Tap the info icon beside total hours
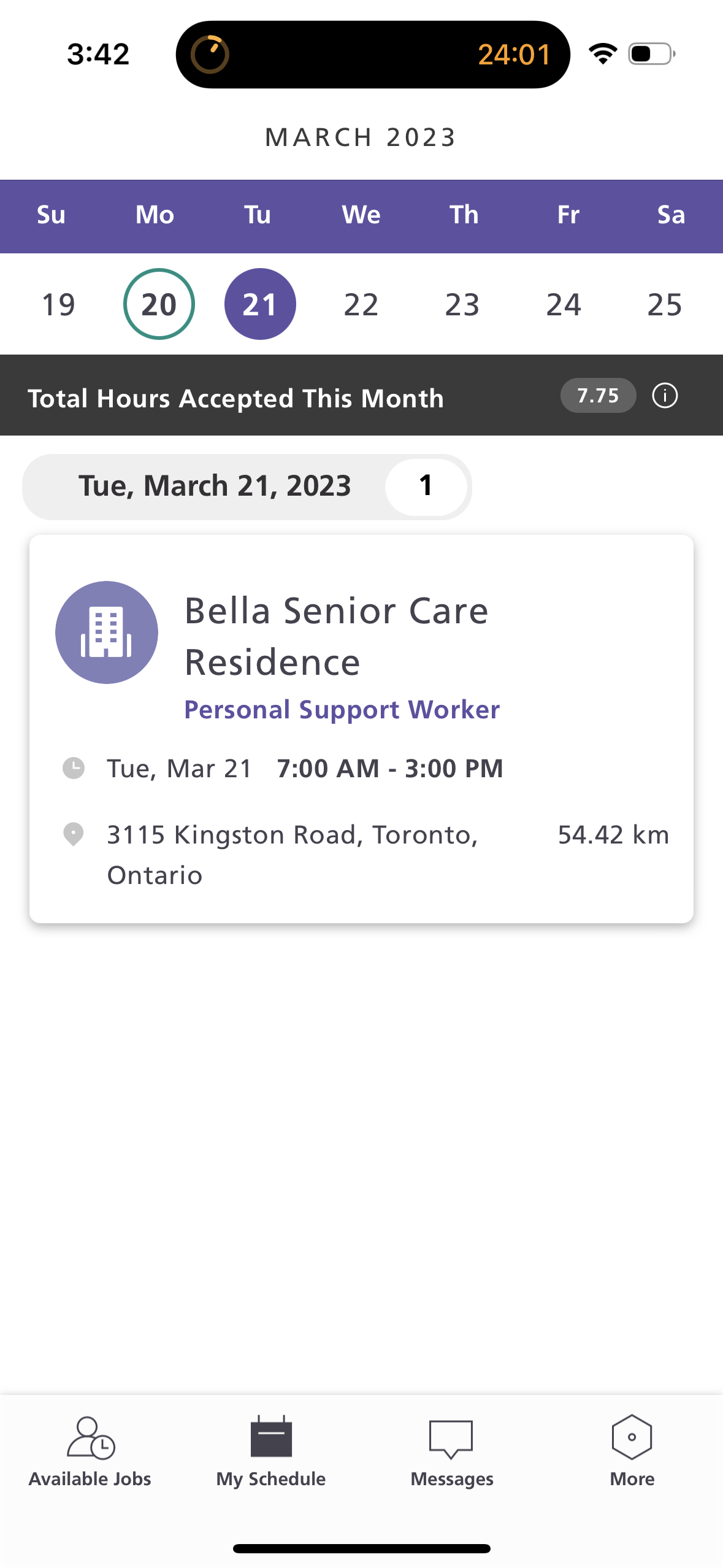The height and width of the screenshot is (1568, 723). coord(665,396)
